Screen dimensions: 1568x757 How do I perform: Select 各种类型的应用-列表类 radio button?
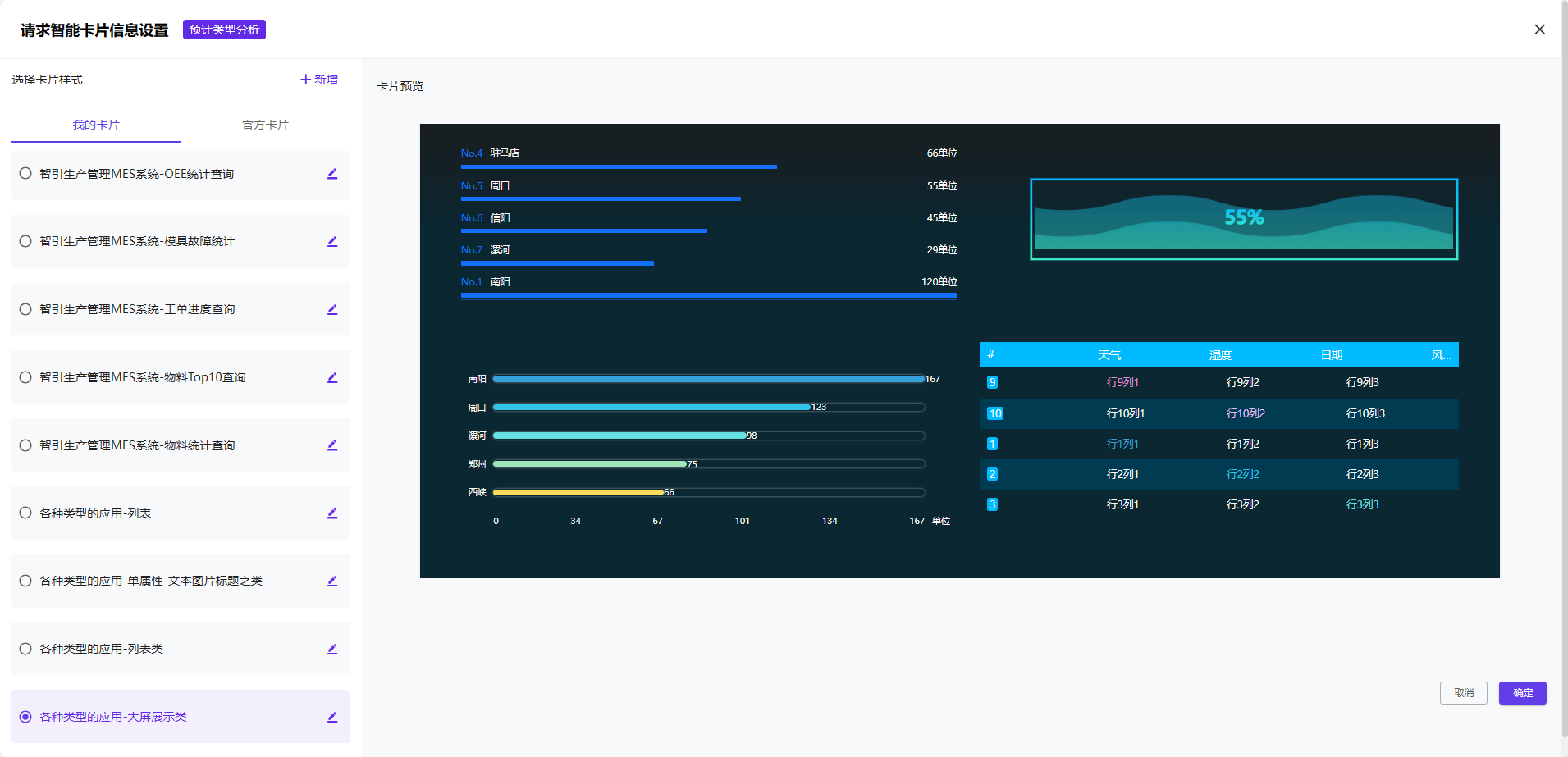25,649
